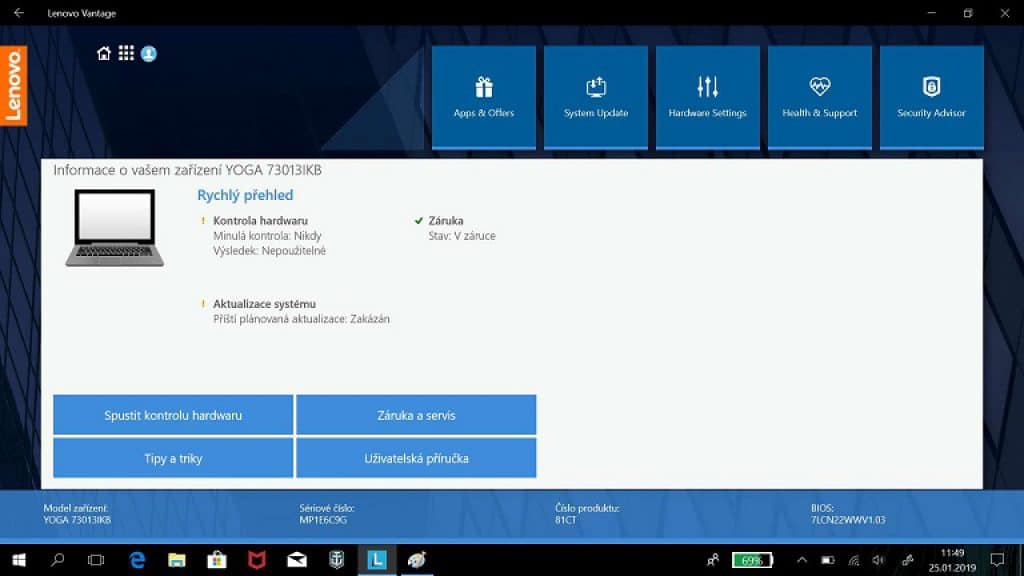Image resolution: width=1024 pixels, height=576 pixels.
Task: Go to the Lenovo Vantage home icon
Action: click(x=104, y=54)
